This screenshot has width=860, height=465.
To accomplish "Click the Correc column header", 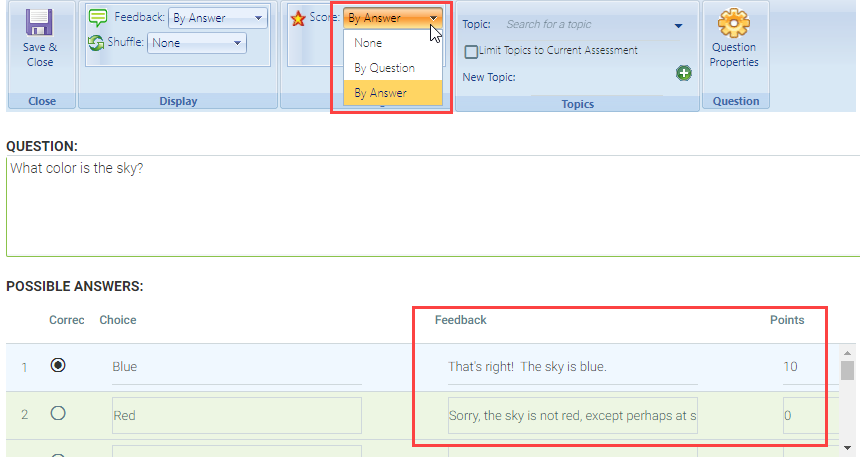I will click(67, 320).
